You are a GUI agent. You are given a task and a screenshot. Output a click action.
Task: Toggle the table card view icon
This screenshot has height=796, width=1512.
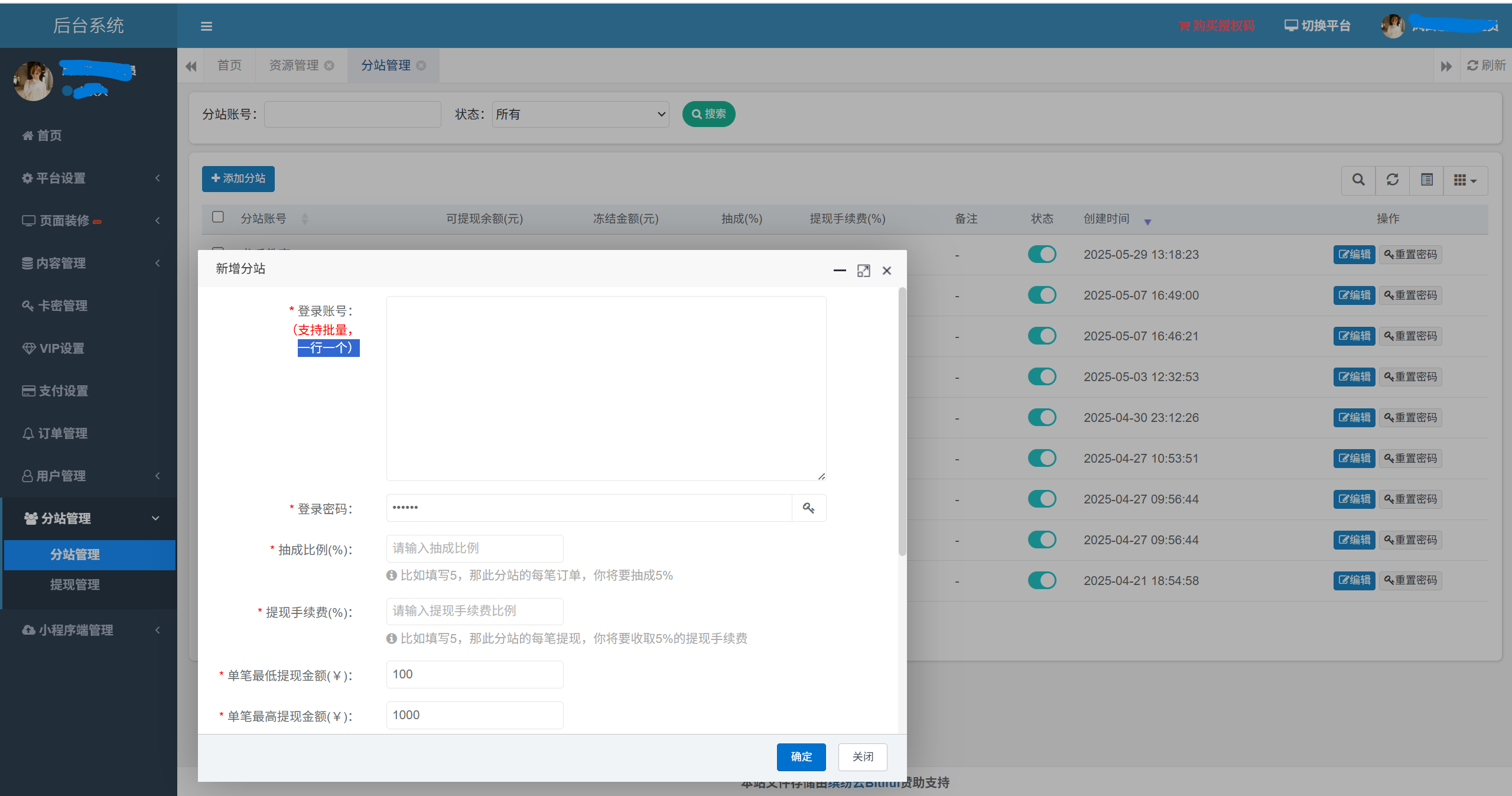pos(1426,180)
